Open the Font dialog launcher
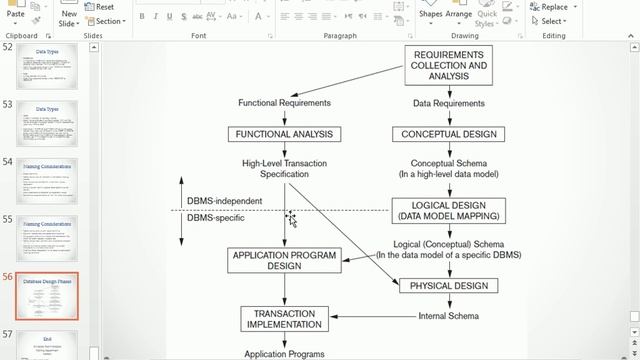640x360 pixels. [270, 36]
